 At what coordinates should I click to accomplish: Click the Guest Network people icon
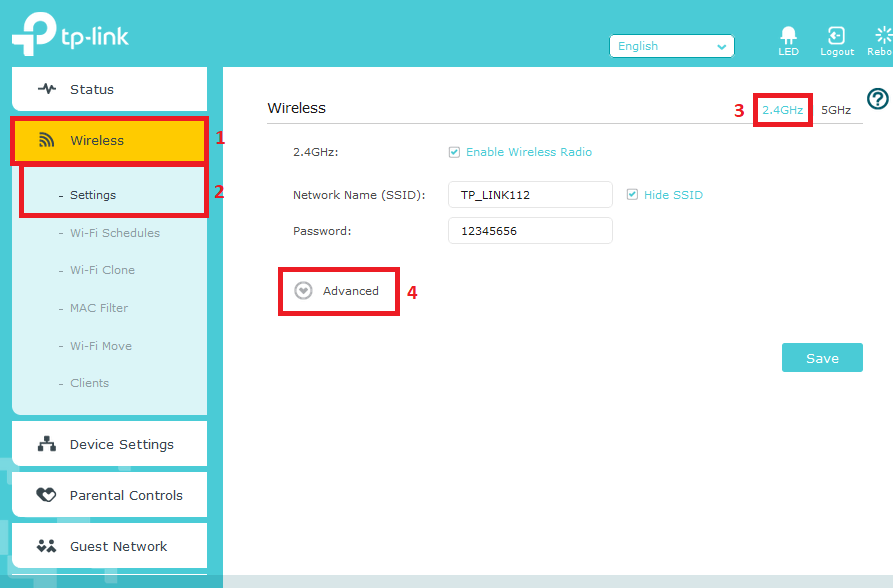(47, 546)
